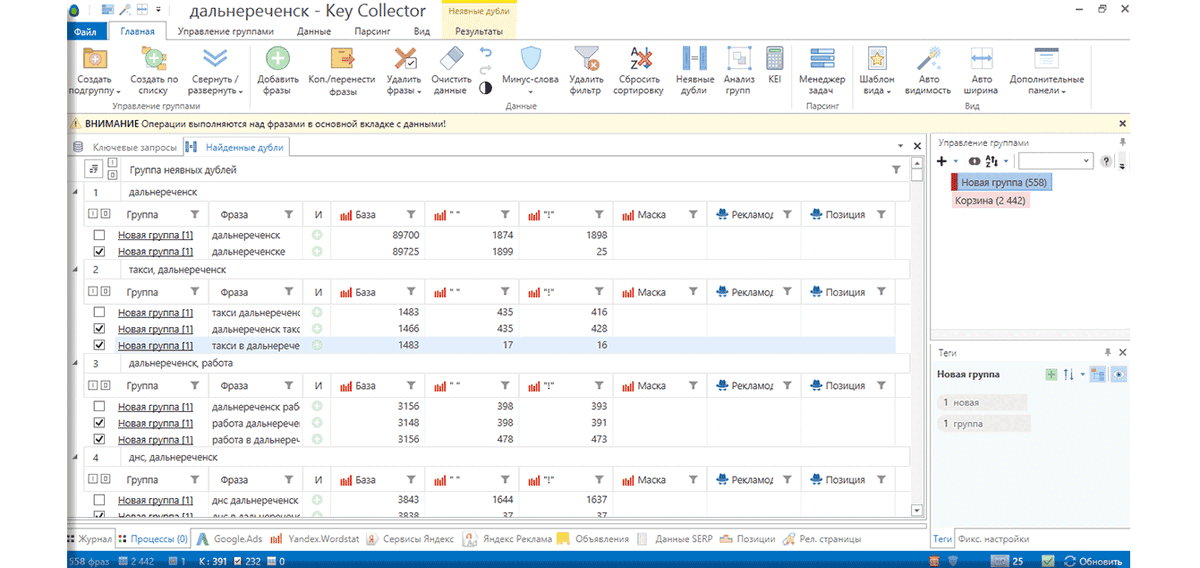Image resolution: width=1200 pixels, height=568 pixels.
Task: Open the search combo box in groups panel
Action: click(x=1055, y=161)
